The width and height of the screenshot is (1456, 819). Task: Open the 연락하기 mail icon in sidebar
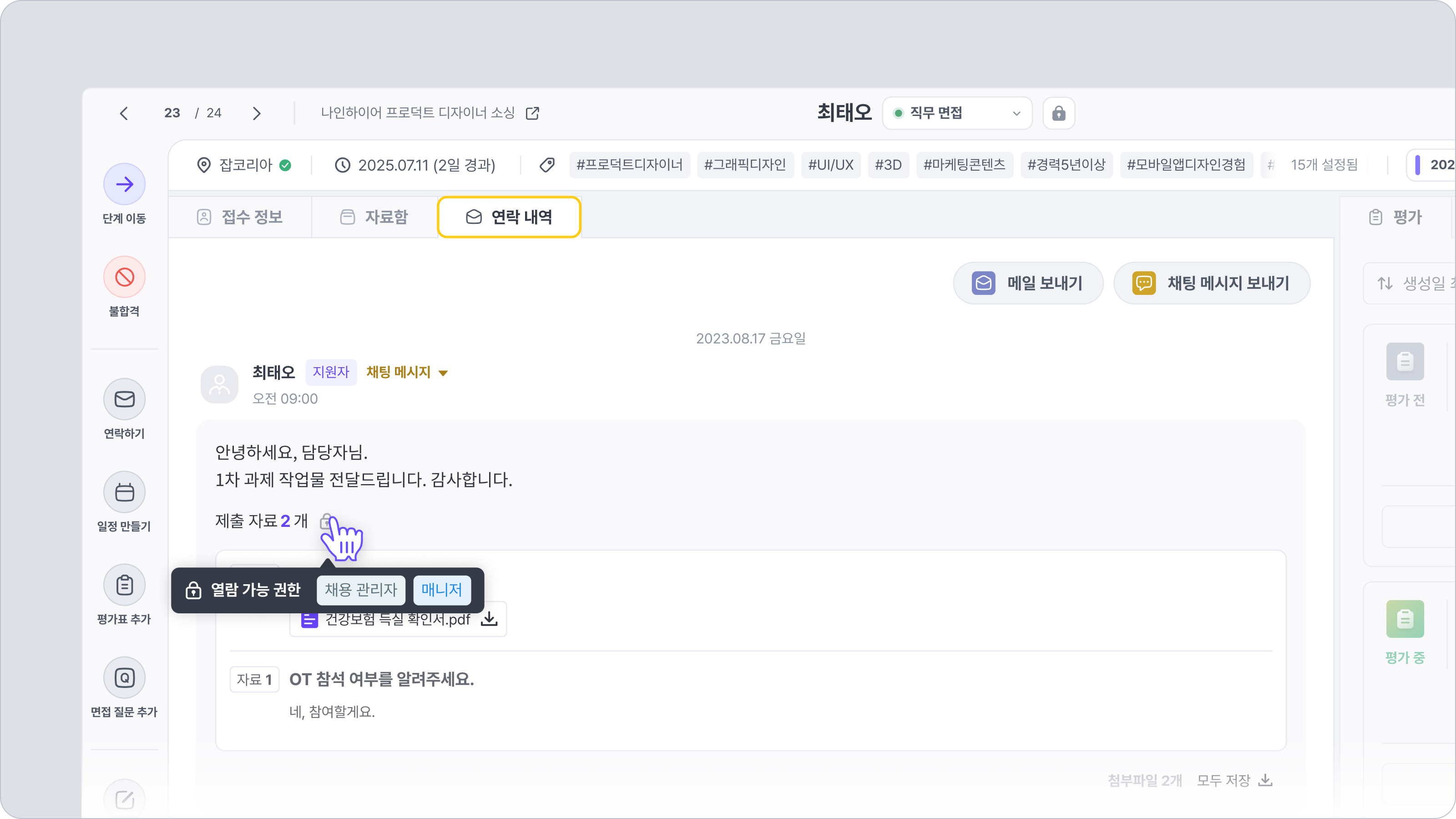[x=124, y=399]
